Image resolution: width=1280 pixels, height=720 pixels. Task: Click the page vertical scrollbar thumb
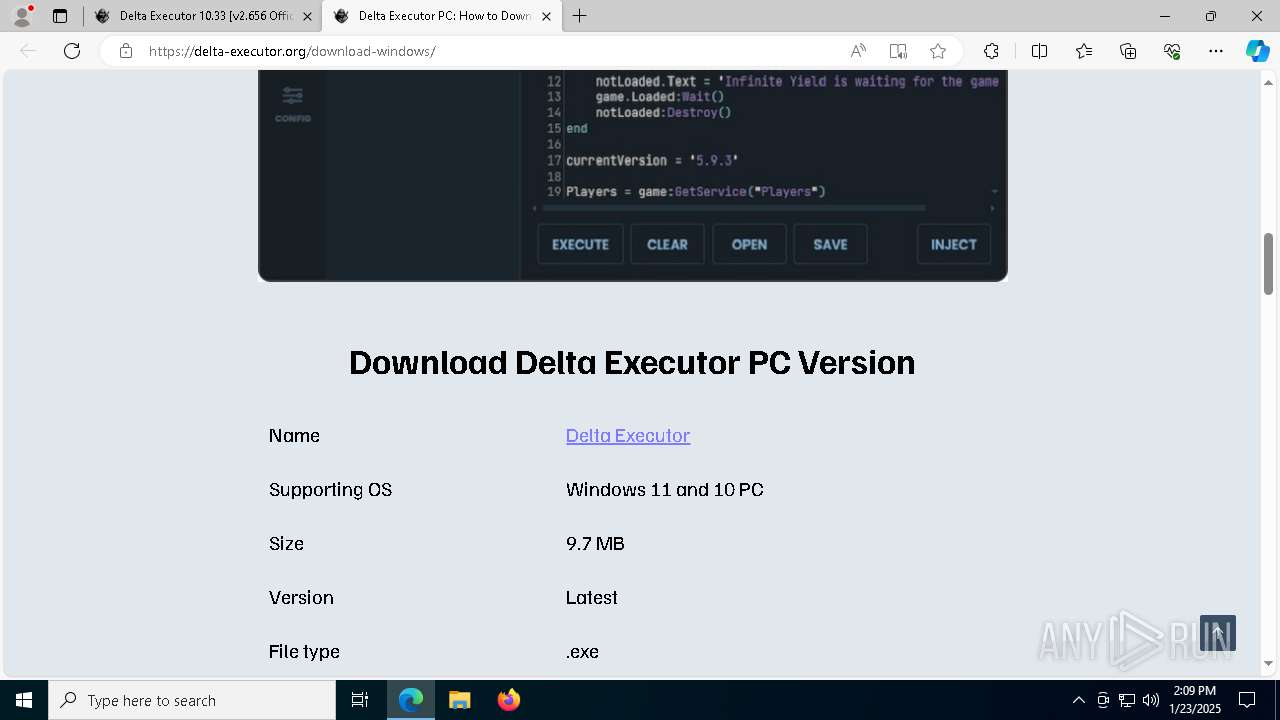1269,264
